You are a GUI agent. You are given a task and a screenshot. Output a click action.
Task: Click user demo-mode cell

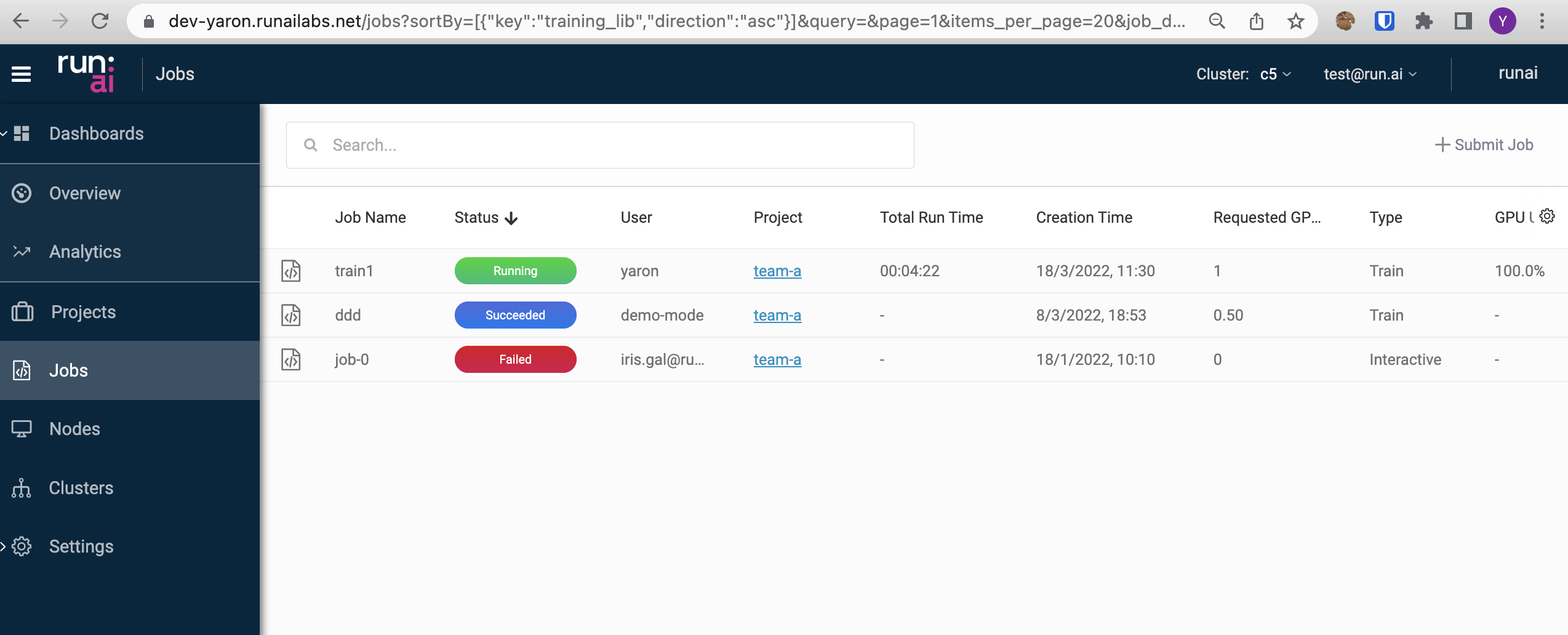(662, 315)
